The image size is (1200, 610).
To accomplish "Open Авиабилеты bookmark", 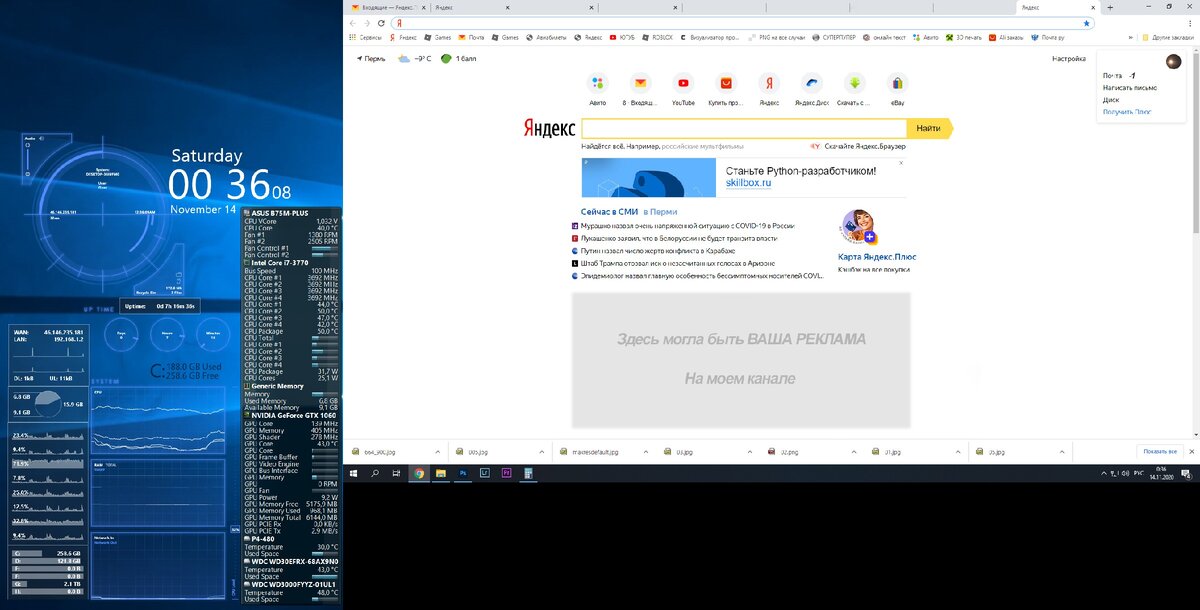I will click(545, 37).
